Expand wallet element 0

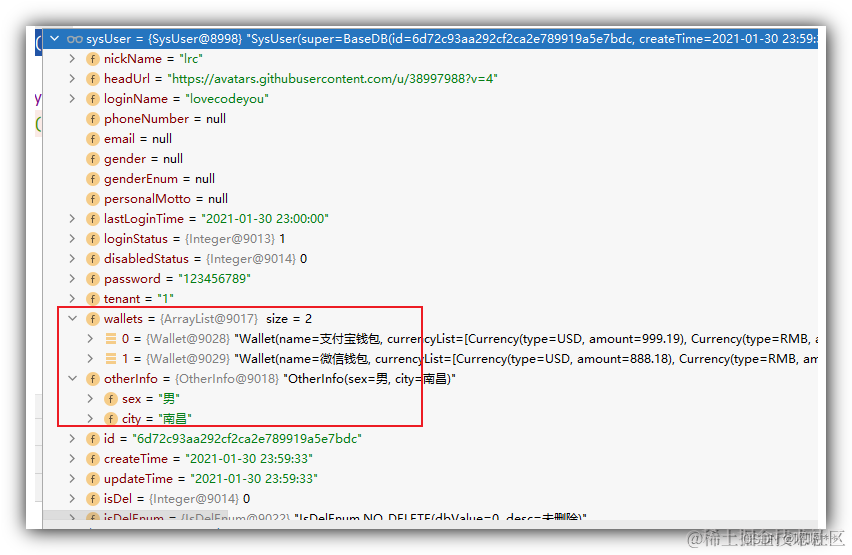(x=90, y=339)
